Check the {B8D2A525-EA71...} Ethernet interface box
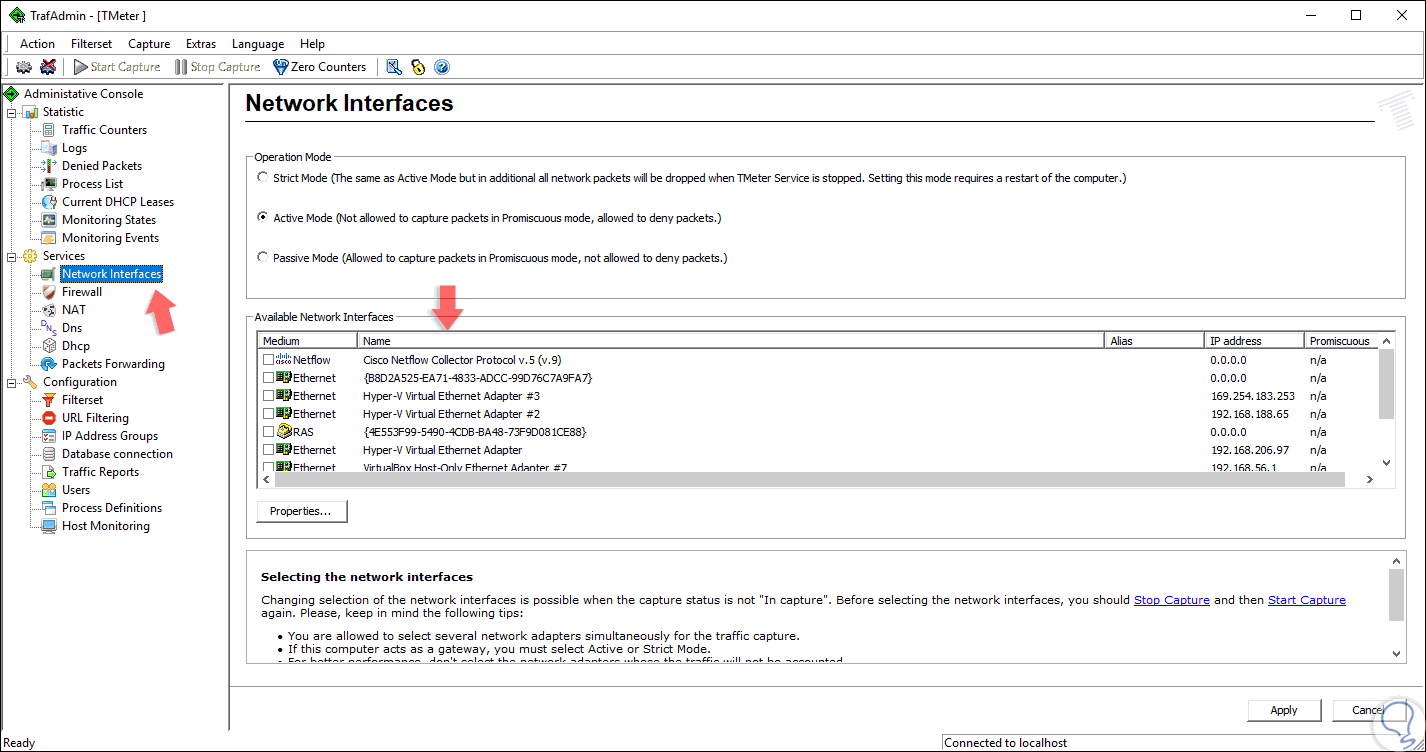The width and height of the screenshot is (1426, 752). pyautogui.click(x=268, y=378)
